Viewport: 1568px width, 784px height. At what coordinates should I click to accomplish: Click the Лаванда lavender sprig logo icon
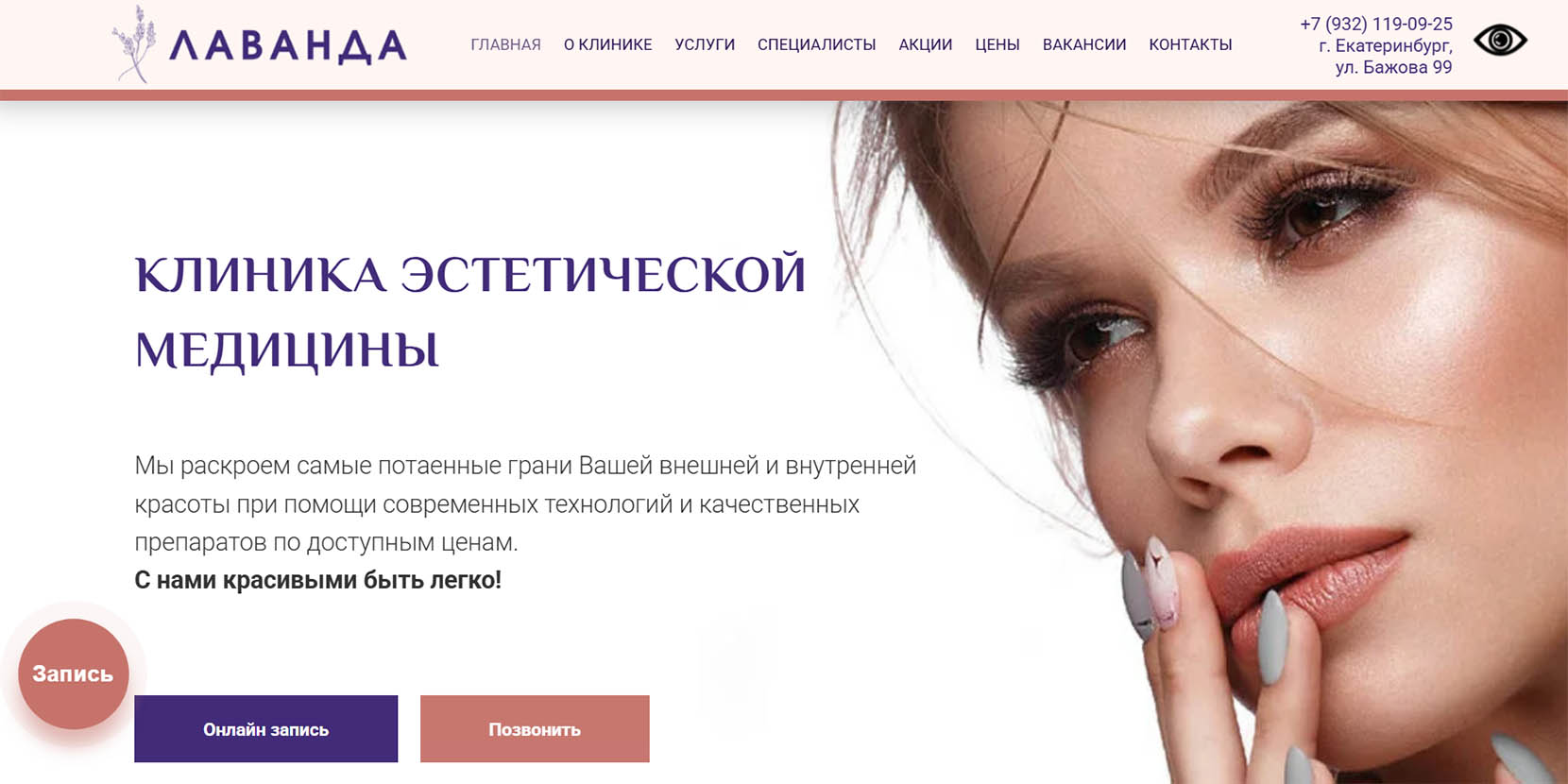coord(133,43)
